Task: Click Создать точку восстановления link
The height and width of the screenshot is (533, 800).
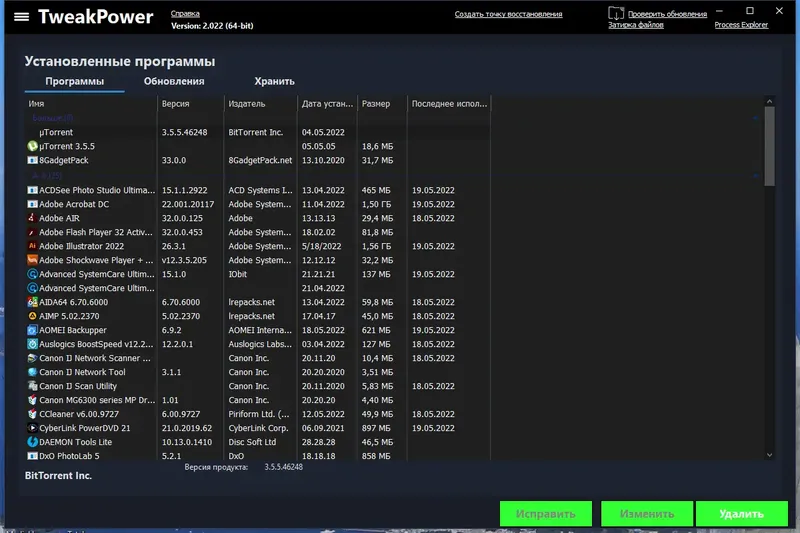Action: pos(508,14)
